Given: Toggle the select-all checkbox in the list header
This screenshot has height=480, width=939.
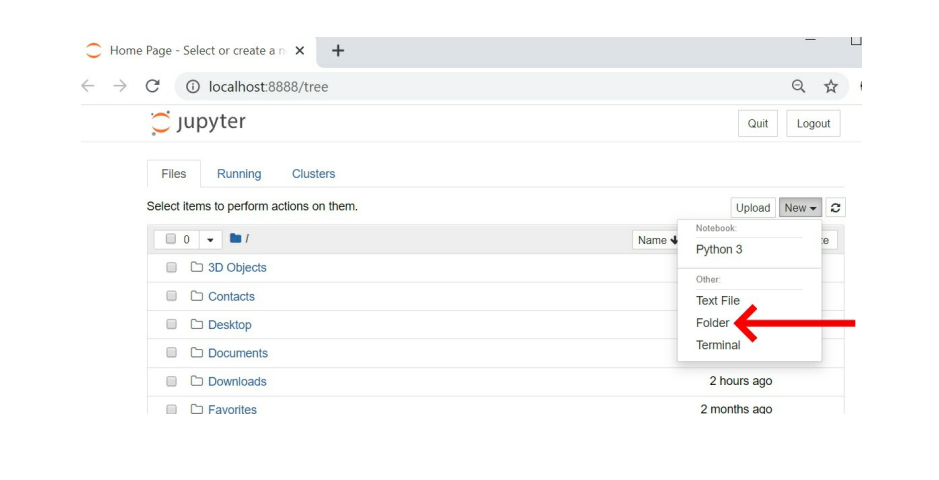Looking at the screenshot, I should click(x=171, y=239).
